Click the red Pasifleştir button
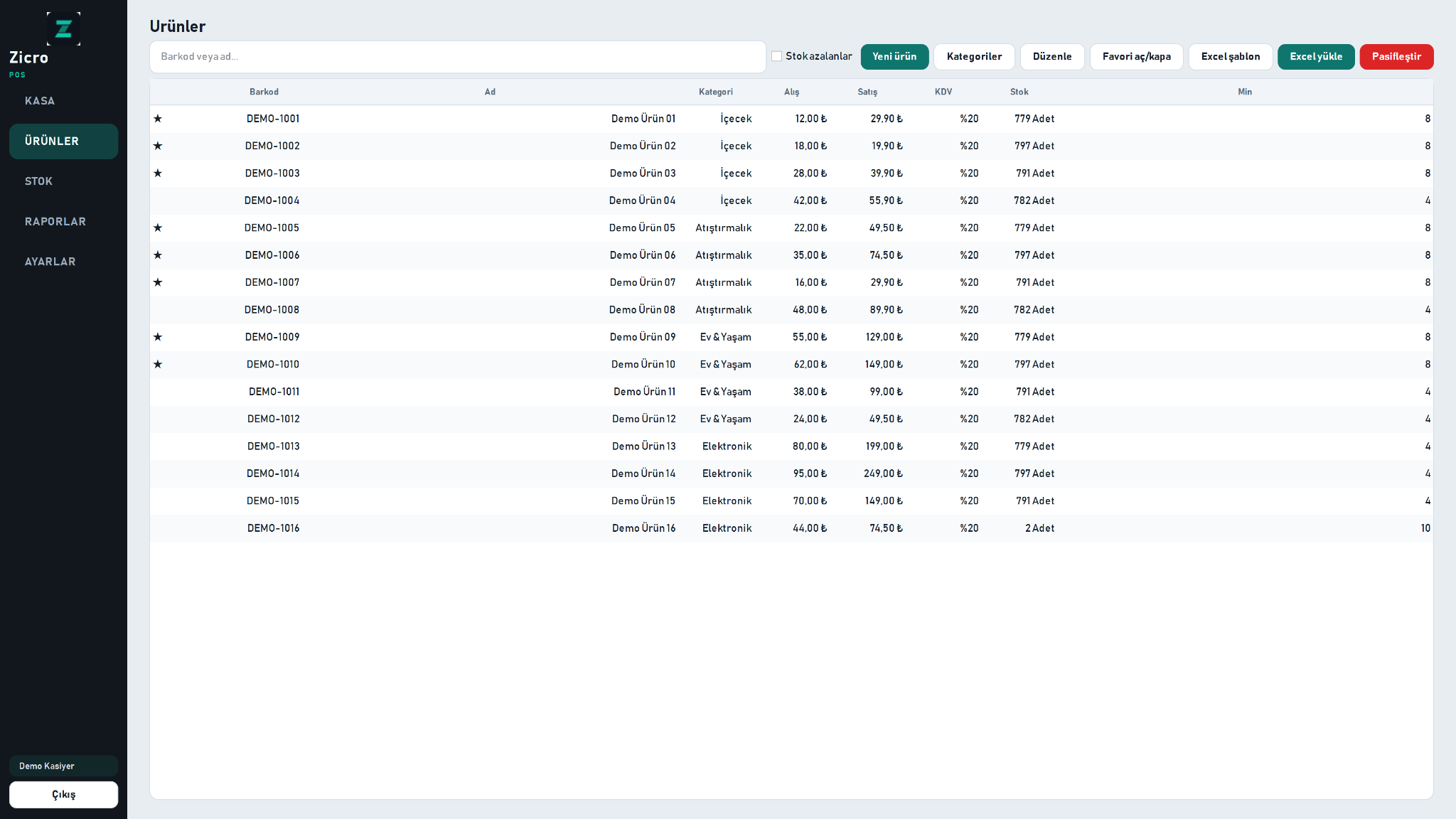The image size is (1456, 819). click(1396, 57)
